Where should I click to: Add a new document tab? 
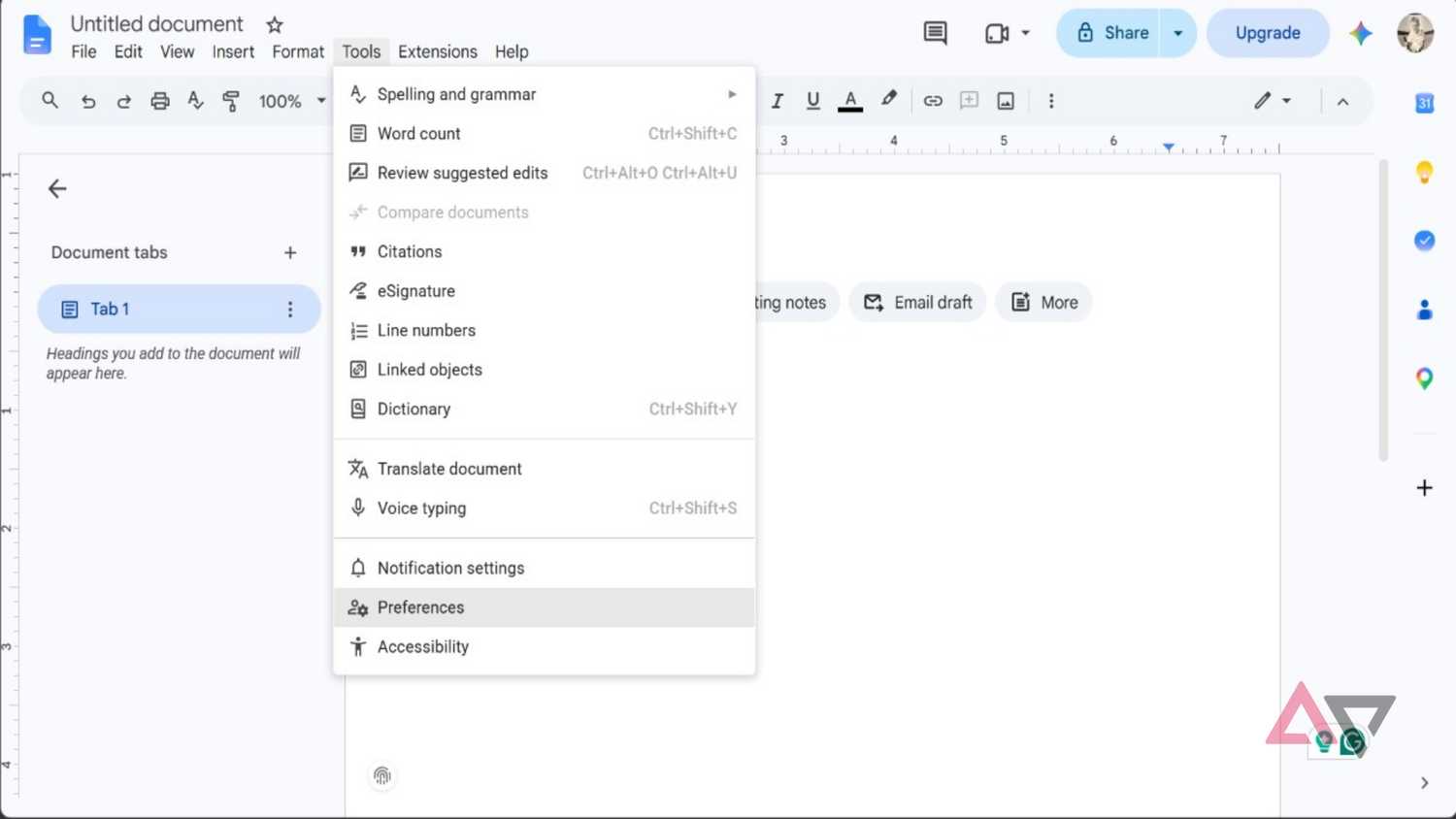[290, 252]
